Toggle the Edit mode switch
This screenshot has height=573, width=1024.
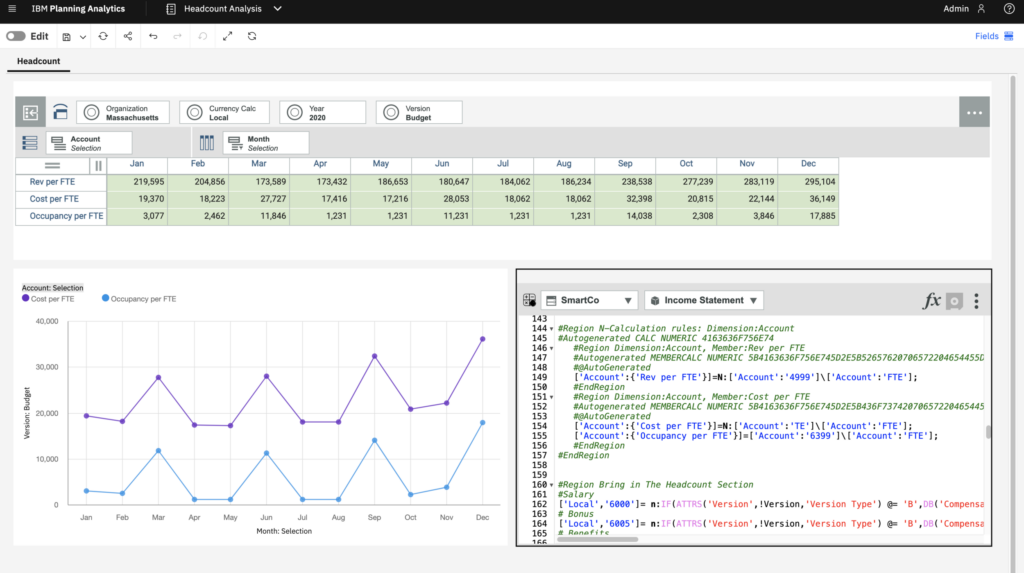click(15, 36)
